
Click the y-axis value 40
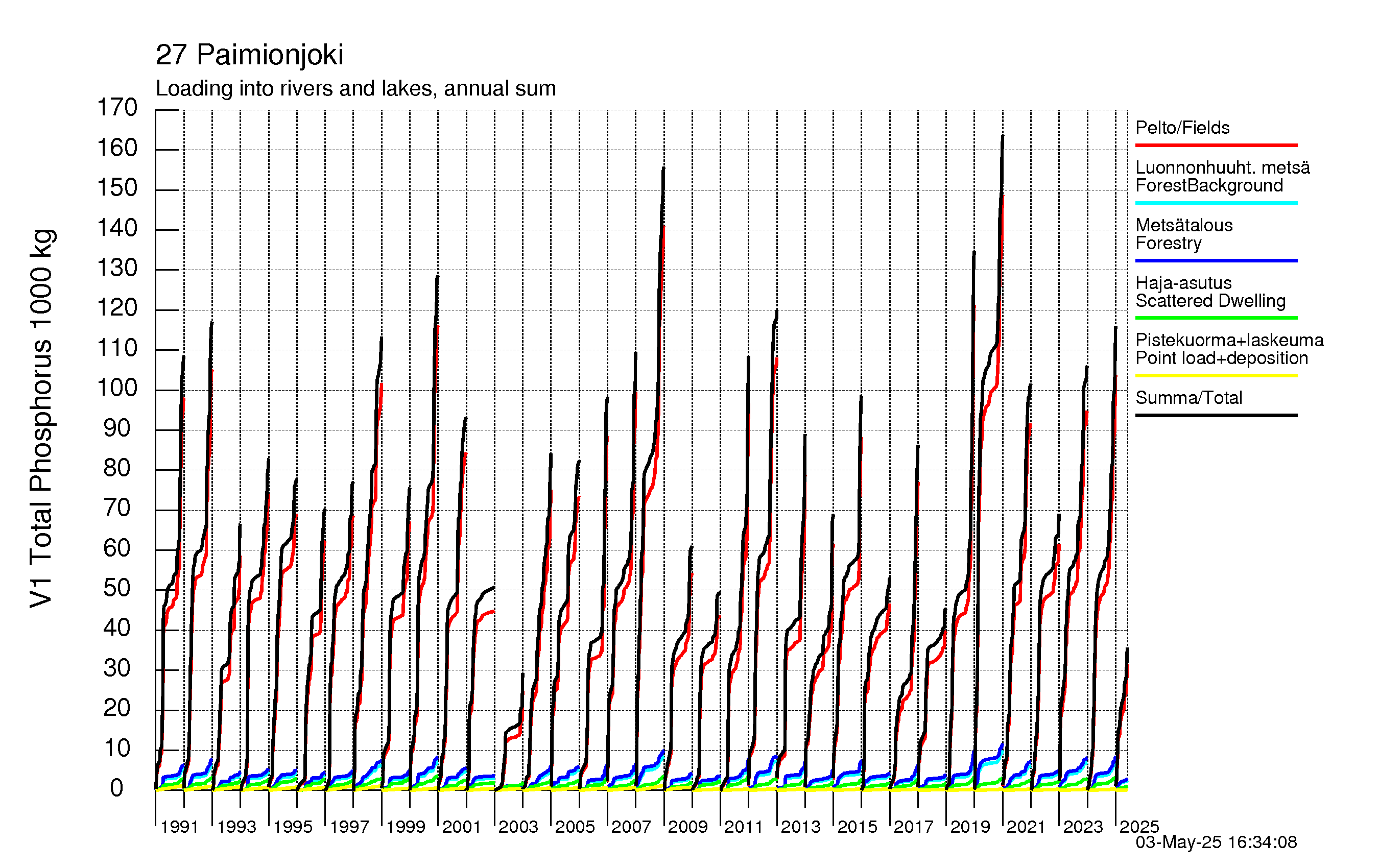tap(117, 628)
